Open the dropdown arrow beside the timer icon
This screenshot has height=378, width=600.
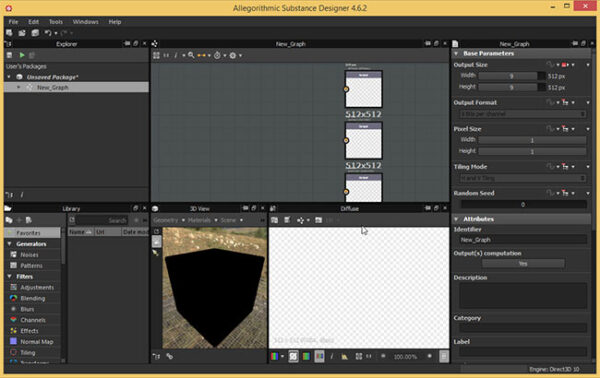point(225,55)
